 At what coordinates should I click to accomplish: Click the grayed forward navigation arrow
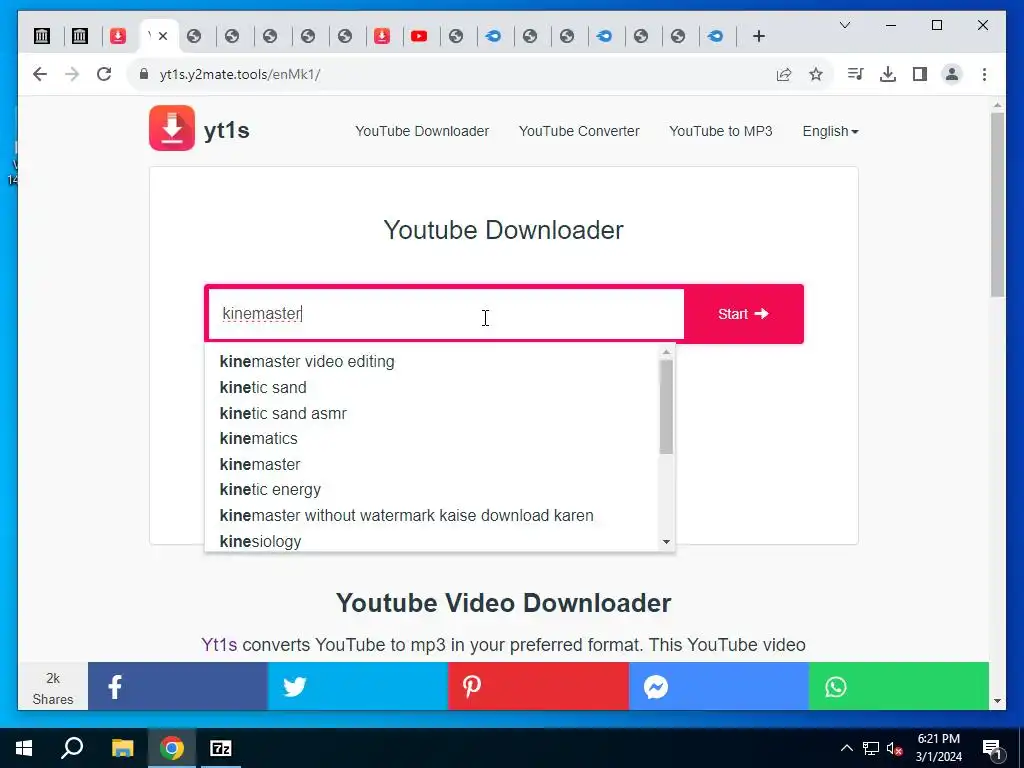pos(72,74)
